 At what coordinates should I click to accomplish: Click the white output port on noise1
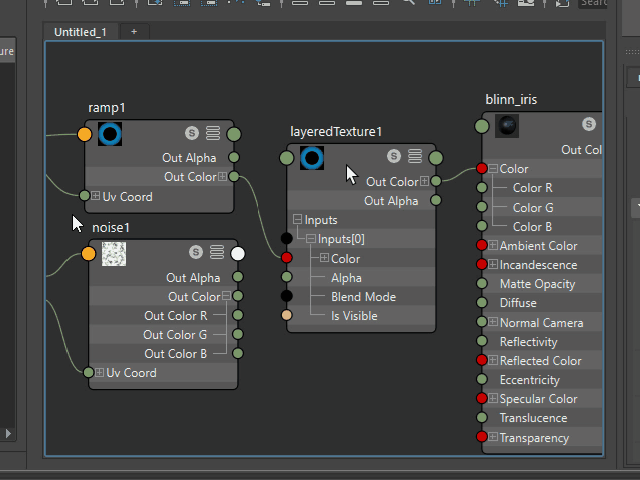pyautogui.click(x=238, y=253)
